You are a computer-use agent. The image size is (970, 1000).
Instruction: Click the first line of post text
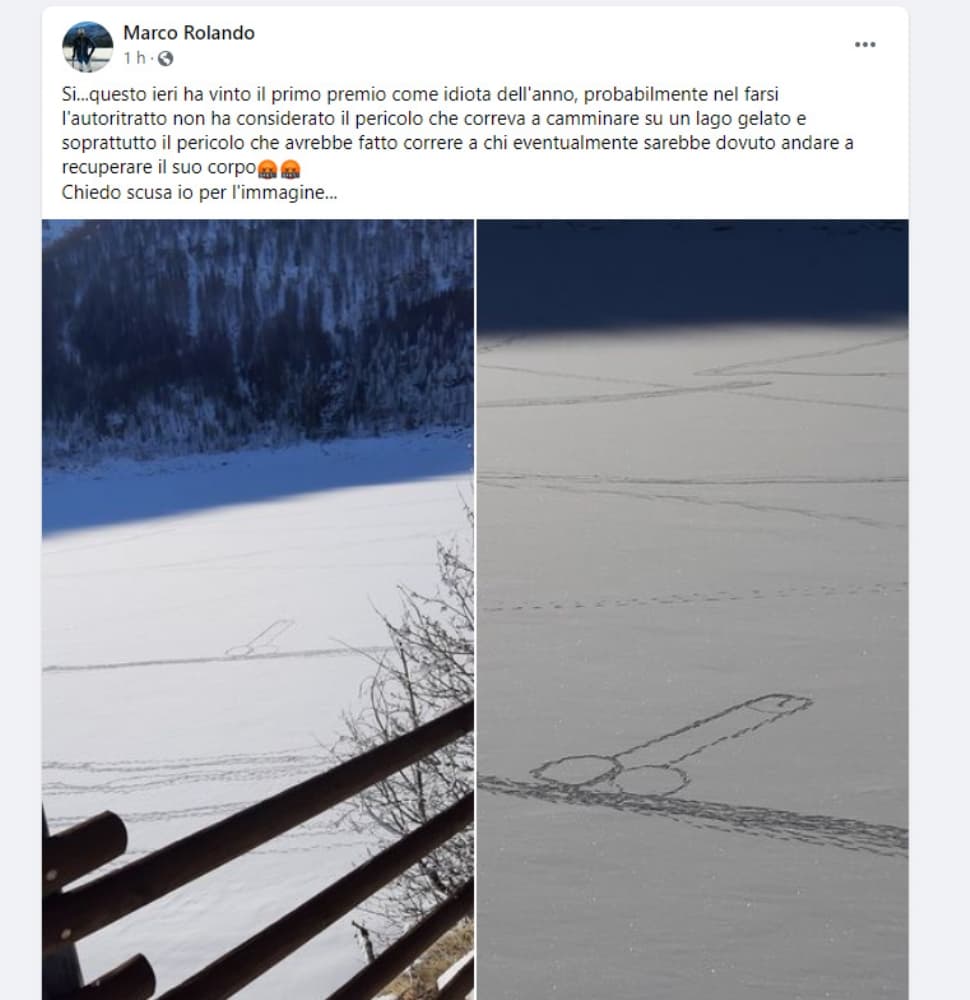pos(420,94)
